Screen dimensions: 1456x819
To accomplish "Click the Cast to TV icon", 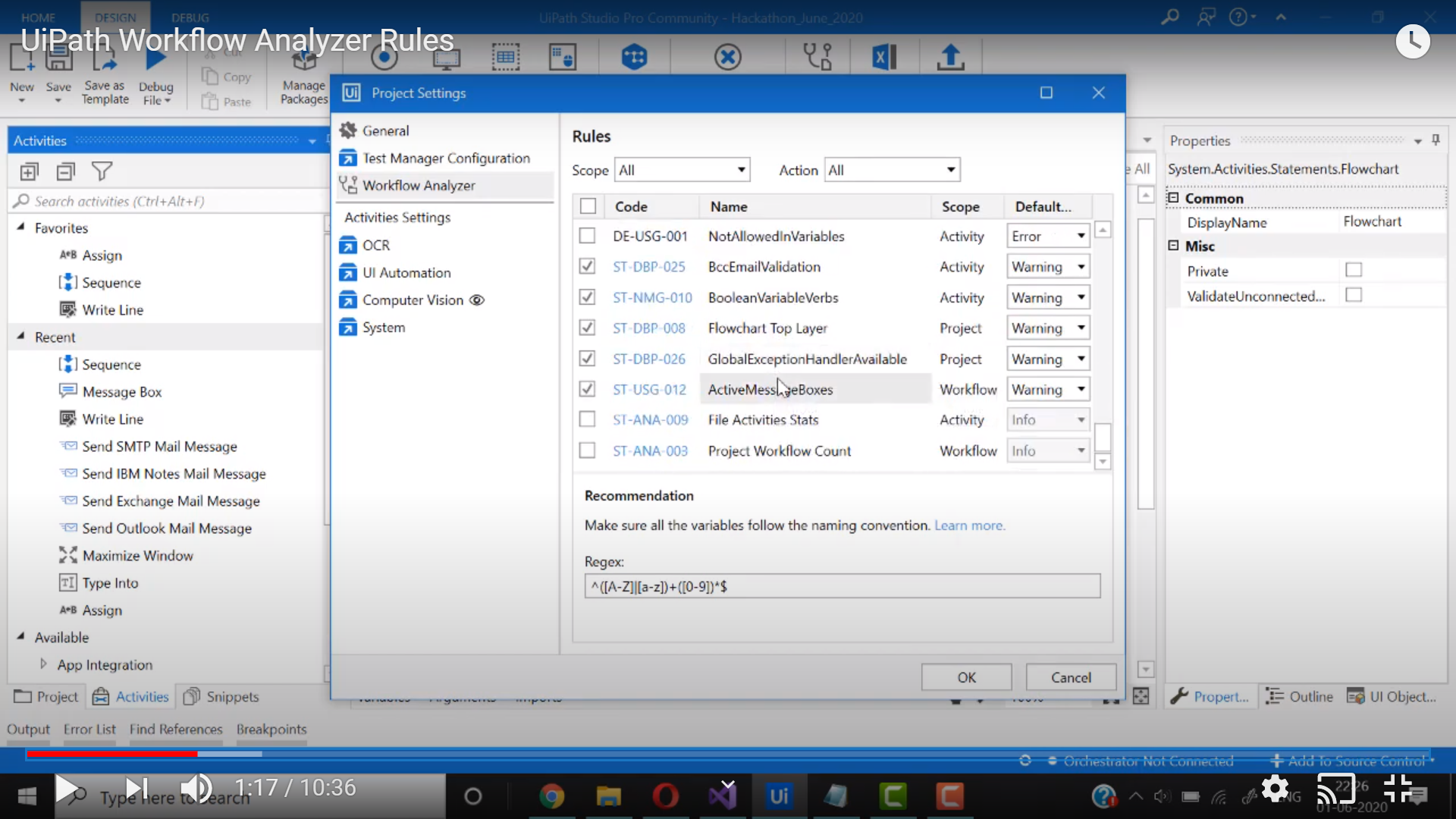I will click(x=1336, y=789).
